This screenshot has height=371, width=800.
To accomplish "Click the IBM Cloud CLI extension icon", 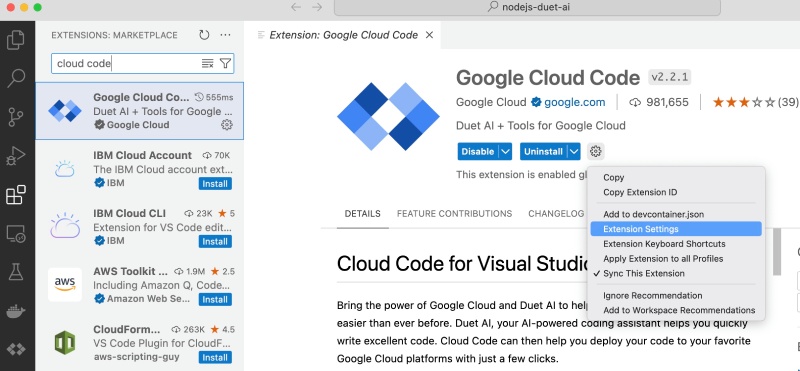I will 65,227.
